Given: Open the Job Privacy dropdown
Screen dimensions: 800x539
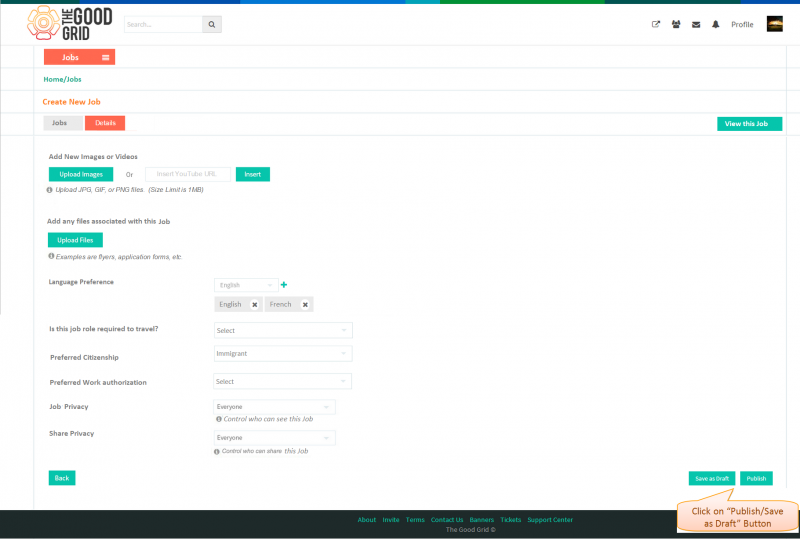Looking at the screenshot, I should point(274,407).
